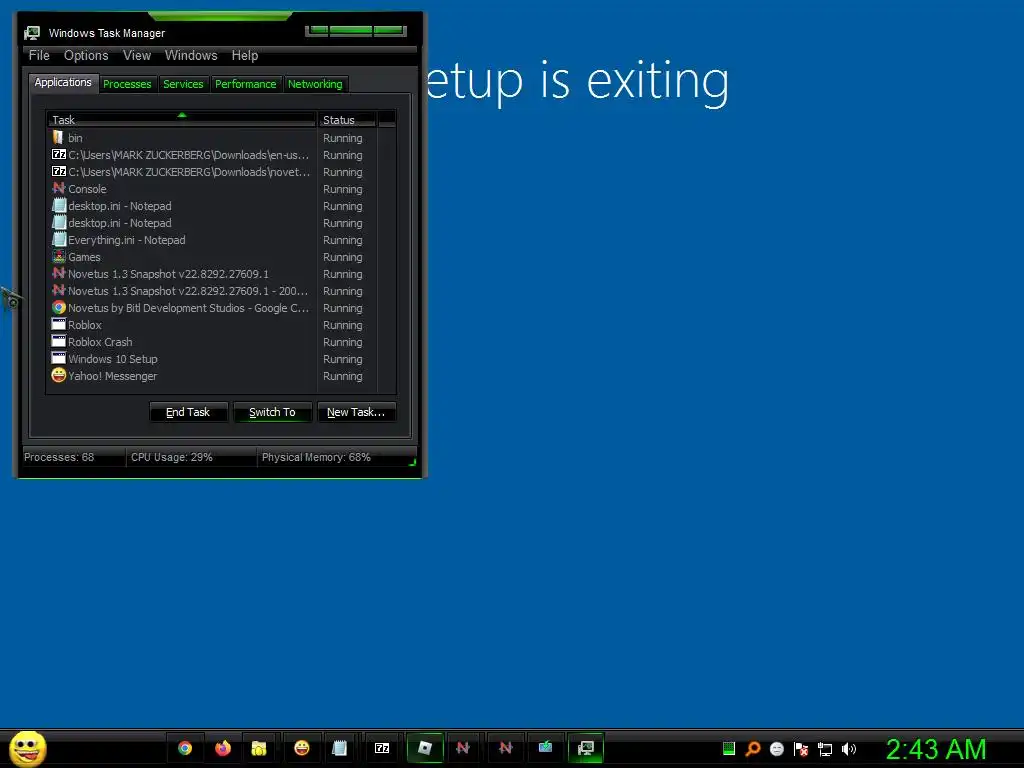The width and height of the screenshot is (1024, 768).
Task: Click the Everything.ini Notepad icon
Action: [x=58, y=240]
